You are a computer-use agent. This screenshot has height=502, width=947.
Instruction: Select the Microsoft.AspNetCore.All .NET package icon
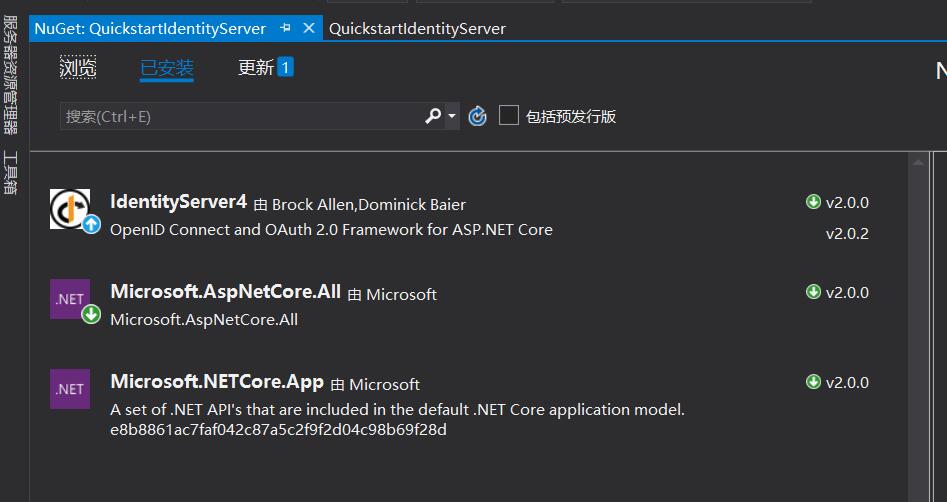pos(70,299)
